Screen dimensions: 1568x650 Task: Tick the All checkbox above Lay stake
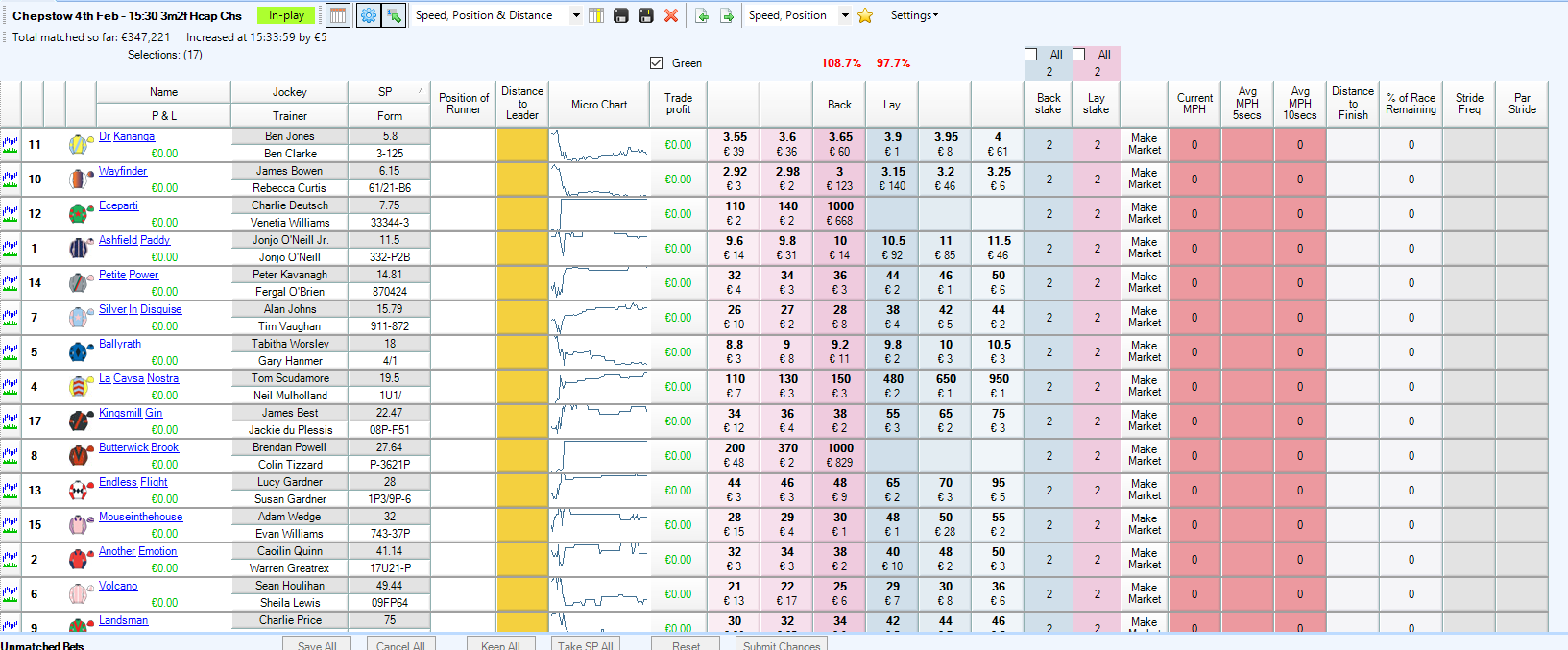[1079, 55]
